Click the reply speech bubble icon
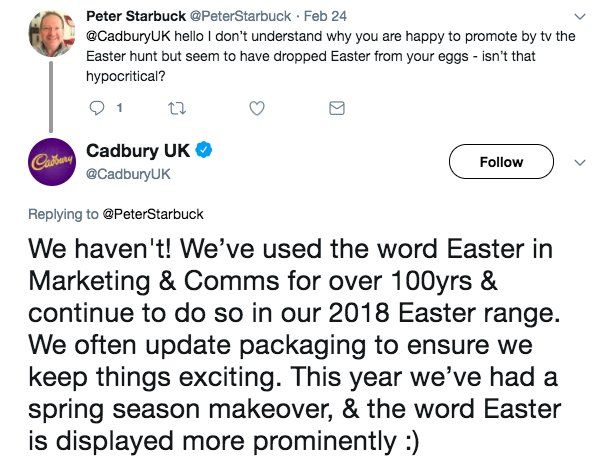Screen dimensions: 616x458 tap(96, 107)
